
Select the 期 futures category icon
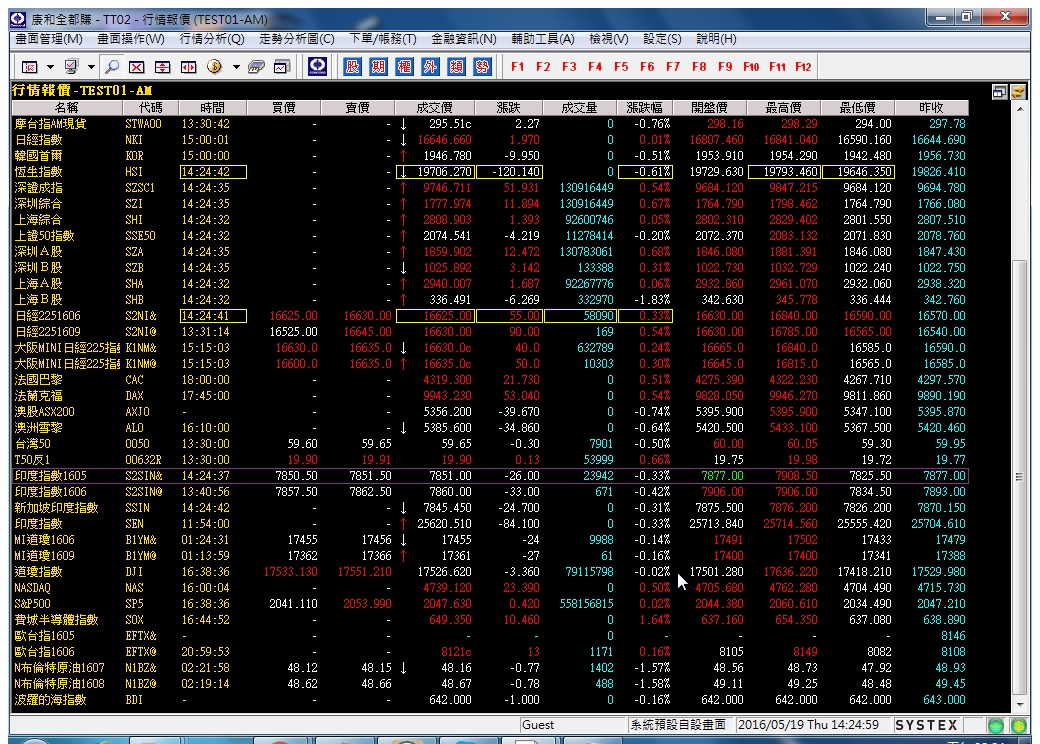tap(378, 66)
